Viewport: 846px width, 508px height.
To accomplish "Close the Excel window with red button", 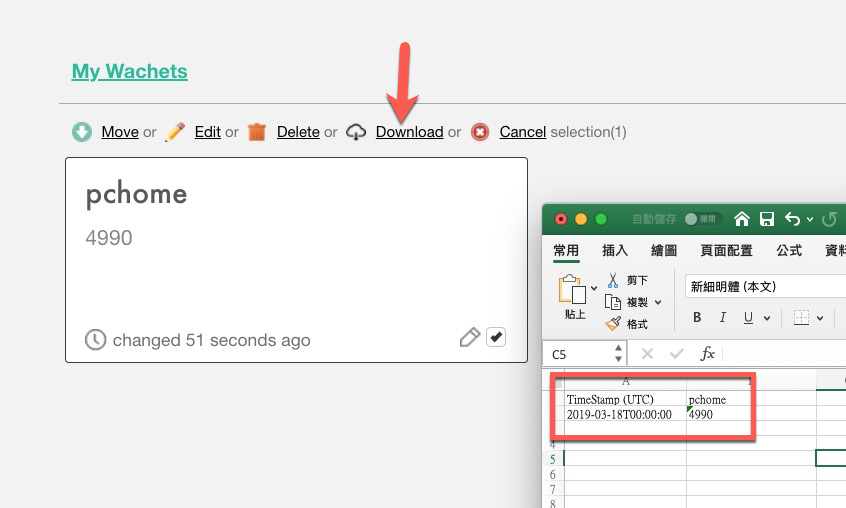I will (561, 219).
